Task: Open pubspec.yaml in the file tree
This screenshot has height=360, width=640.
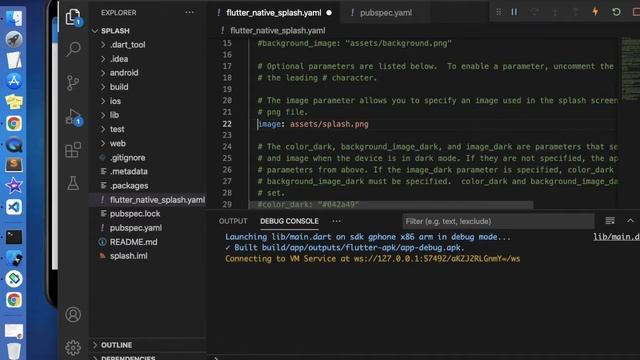Action: (136, 228)
